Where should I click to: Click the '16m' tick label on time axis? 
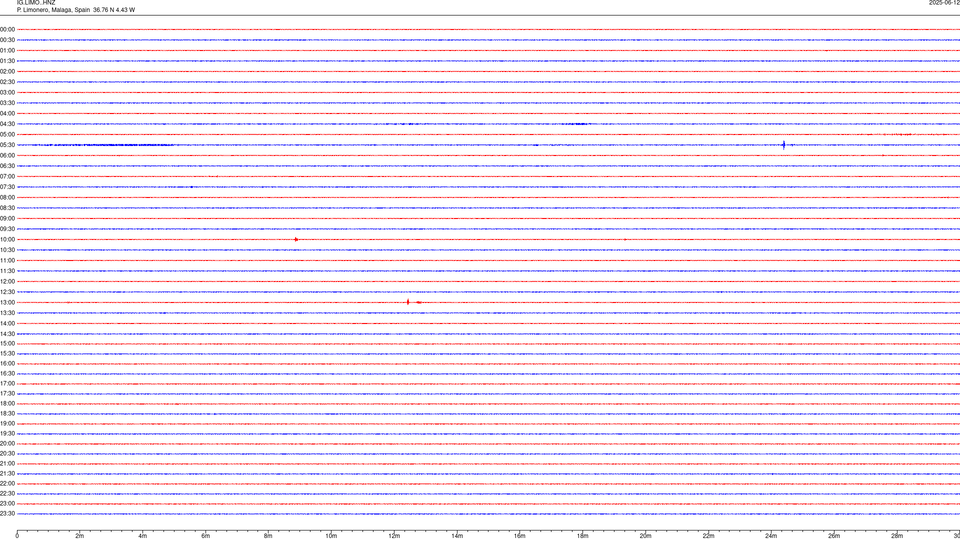pos(520,536)
